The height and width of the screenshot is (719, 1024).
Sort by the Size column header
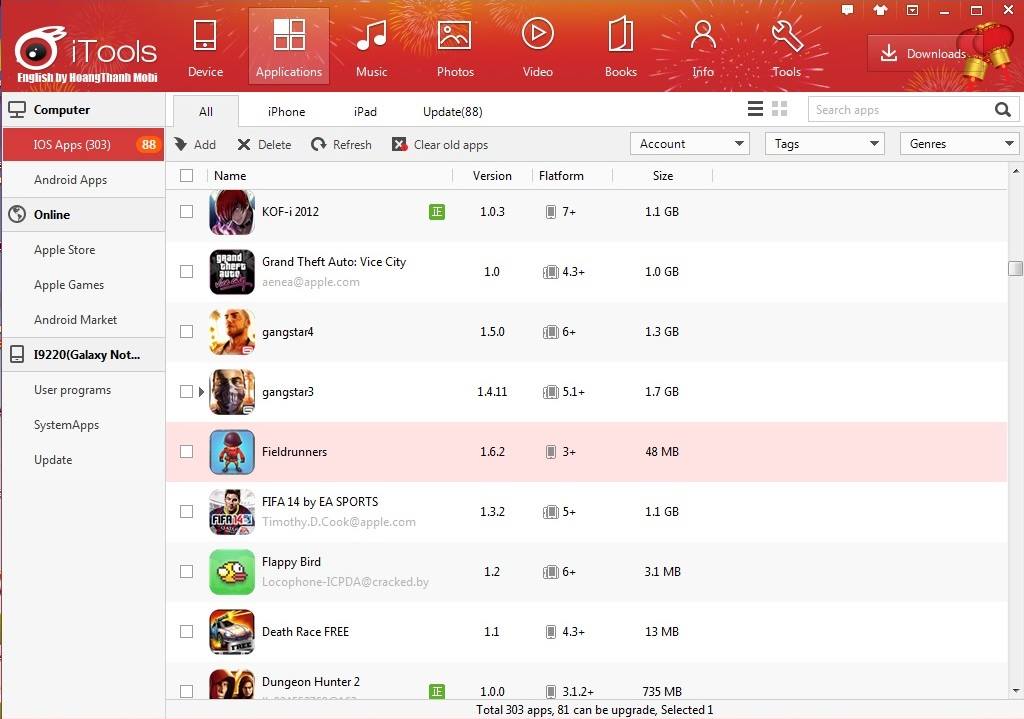(662, 176)
